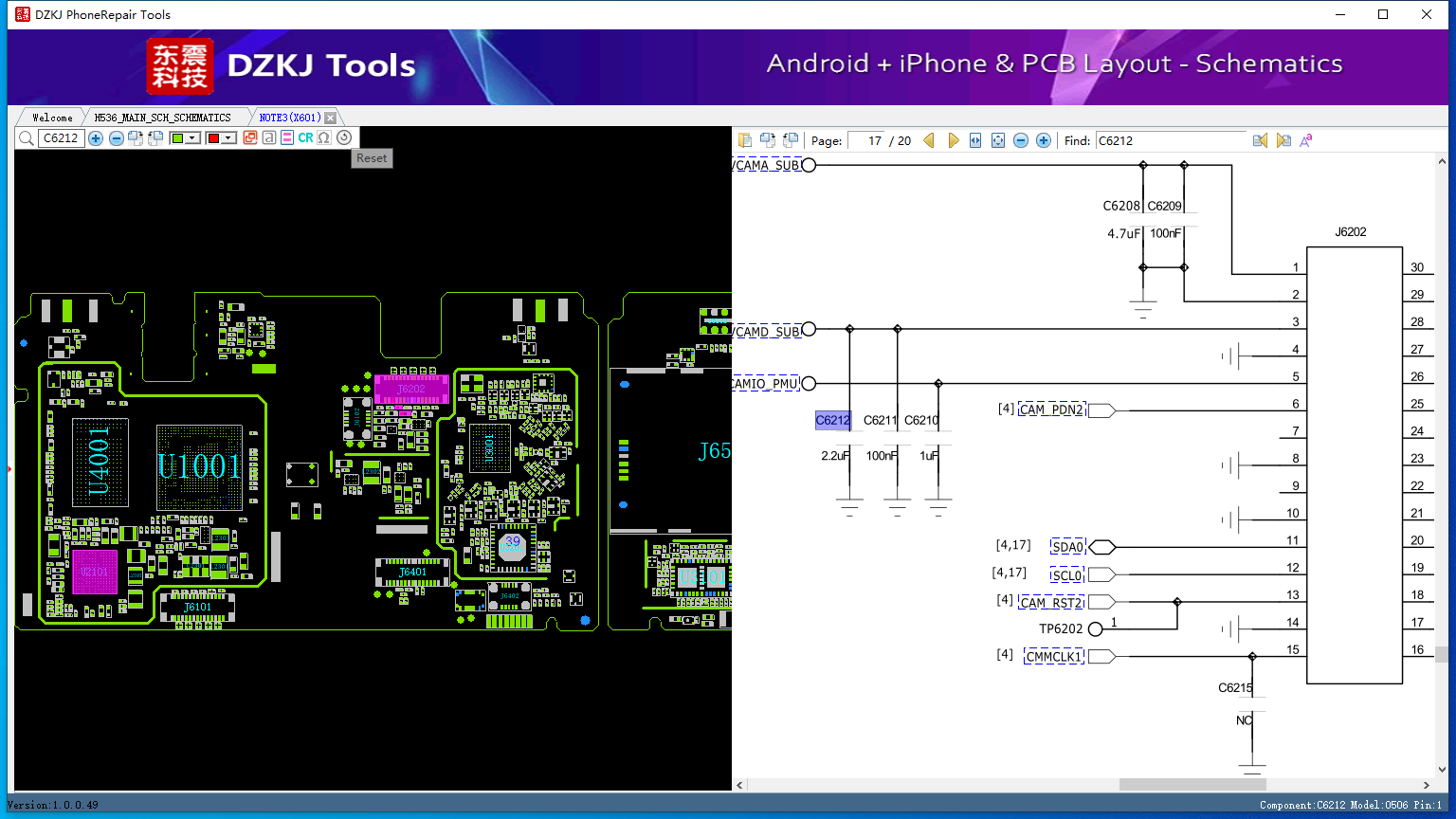Viewport: 1456px width, 819px height.
Task: Click the C6215 capacitor label
Action: pos(1235,688)
